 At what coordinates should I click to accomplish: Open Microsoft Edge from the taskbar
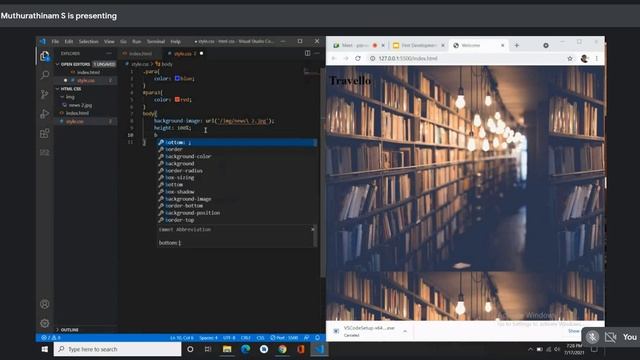coord(245,349)
